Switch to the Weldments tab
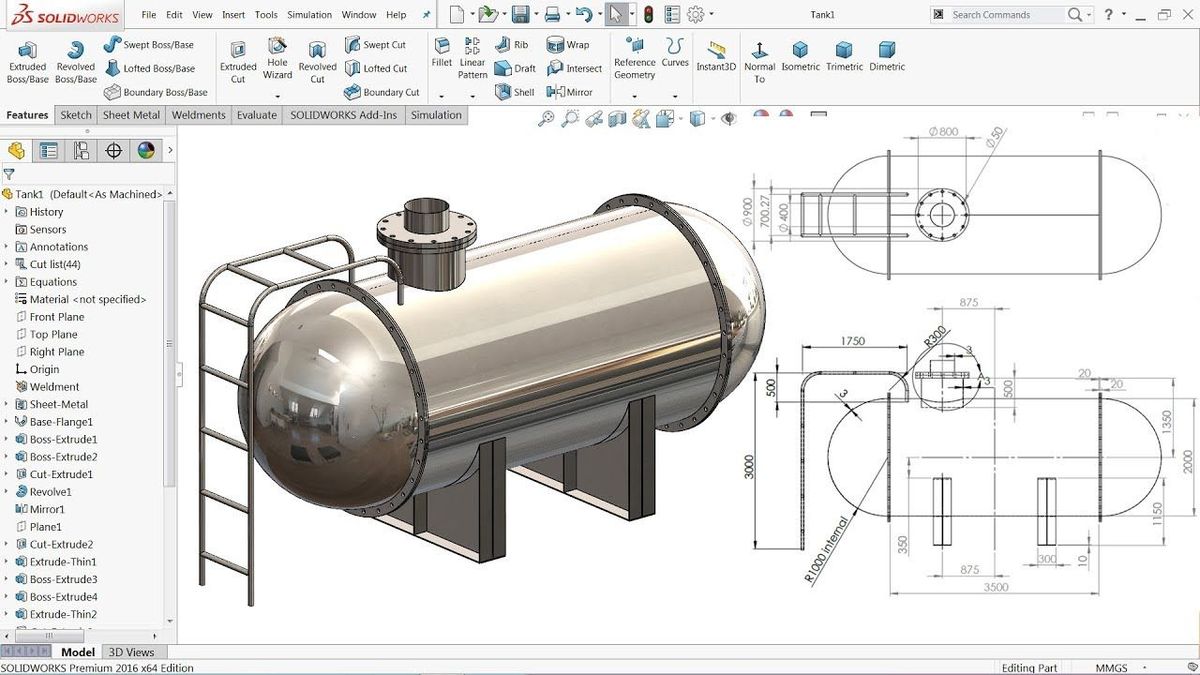This screenshot has width=1200, height=675. pyautogui.click(x=199, y=115)
